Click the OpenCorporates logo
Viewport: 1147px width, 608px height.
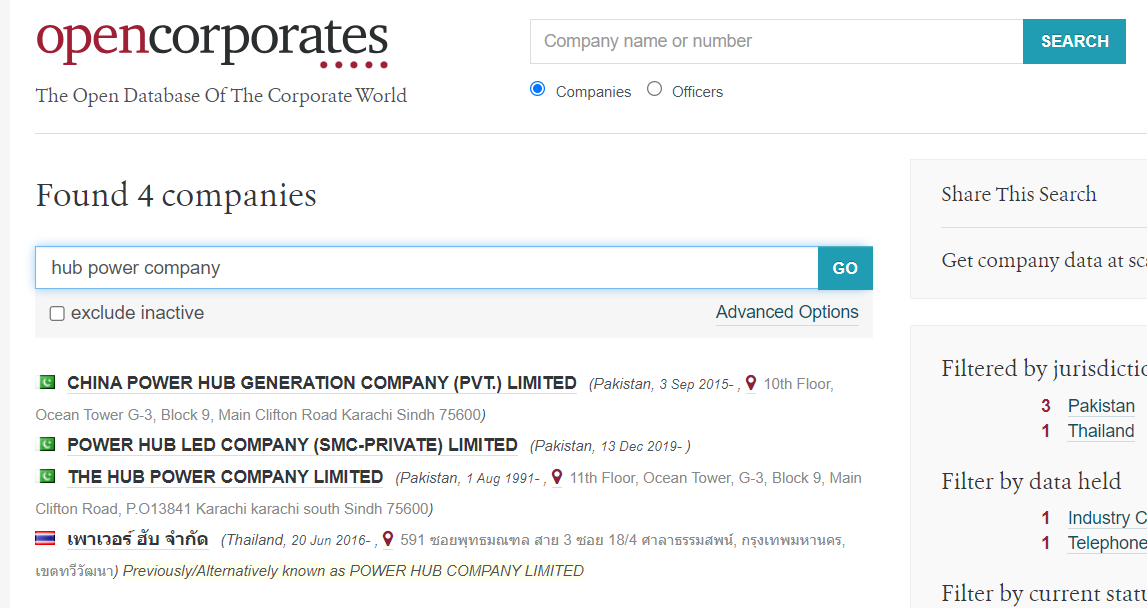[212, 42]
